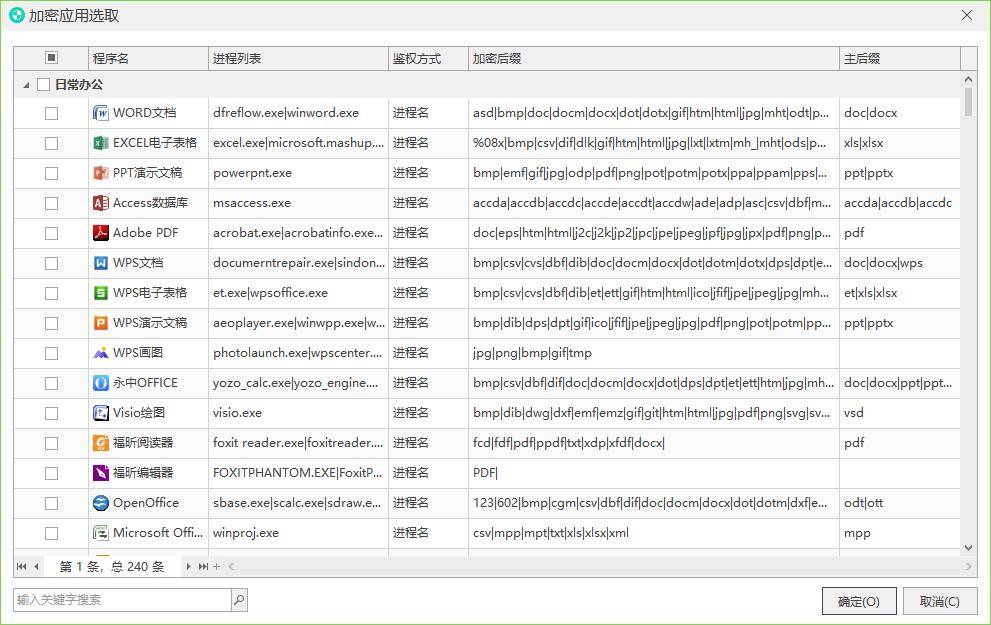
Task: Click the EXCEL电子表格 icon
Action: [x=100, y=143]
